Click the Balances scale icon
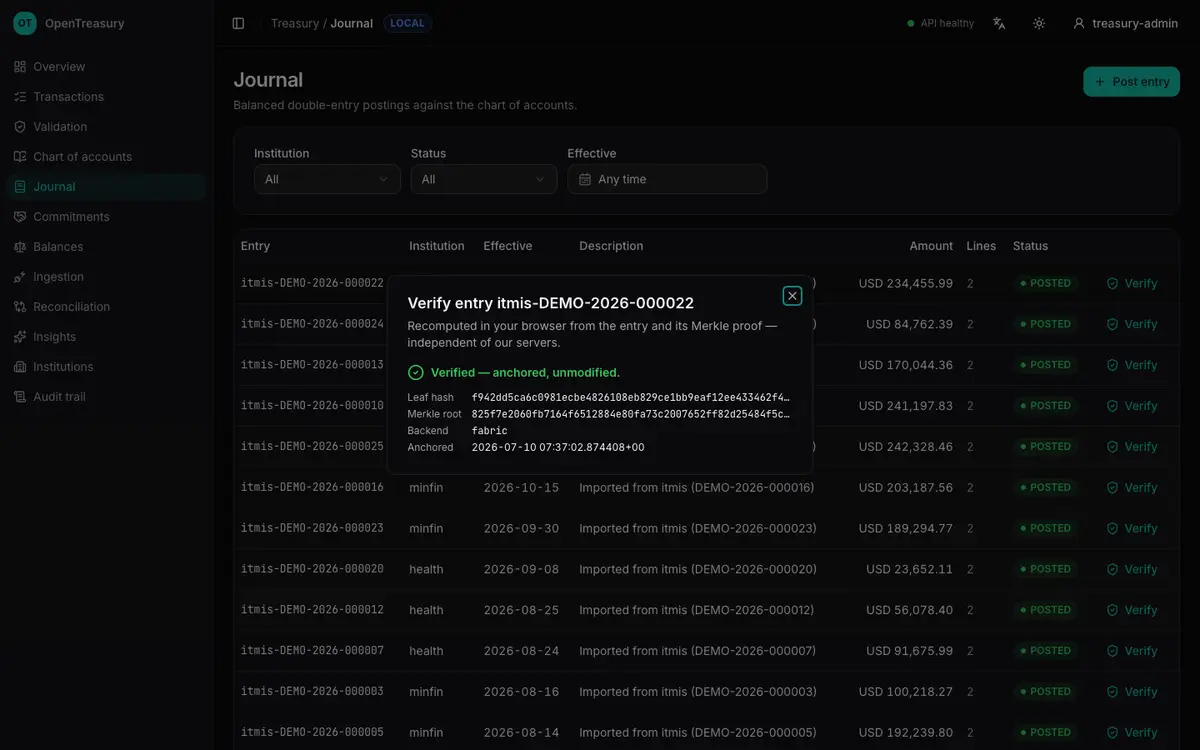The width and height of the screenshot is (1200, 750). pos(20,247)
